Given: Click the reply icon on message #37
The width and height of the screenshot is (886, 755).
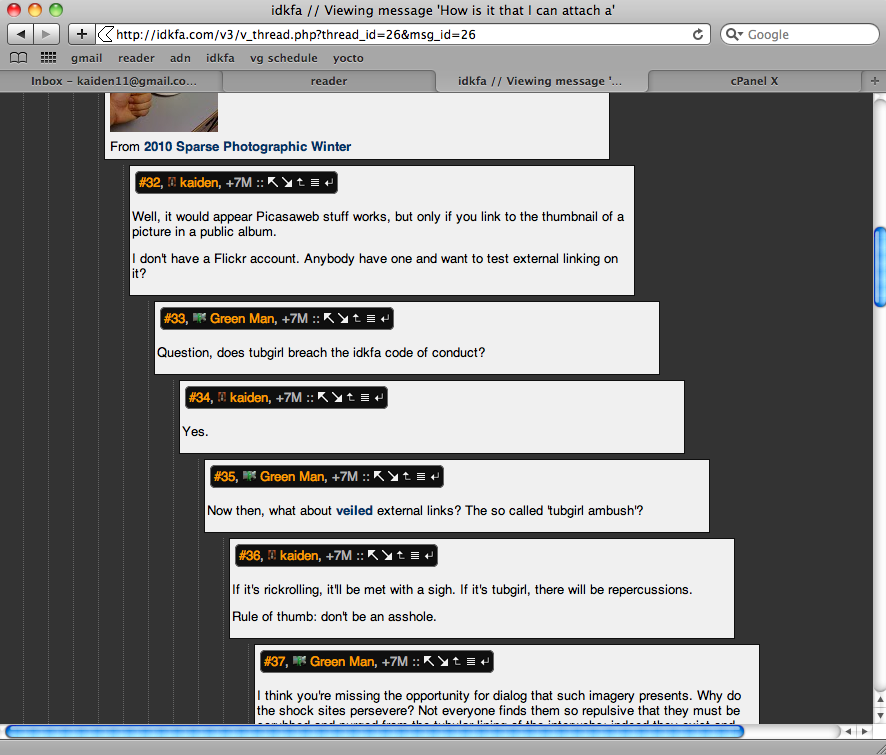Looking at the screenshot, I should click(x=485, y=662).
